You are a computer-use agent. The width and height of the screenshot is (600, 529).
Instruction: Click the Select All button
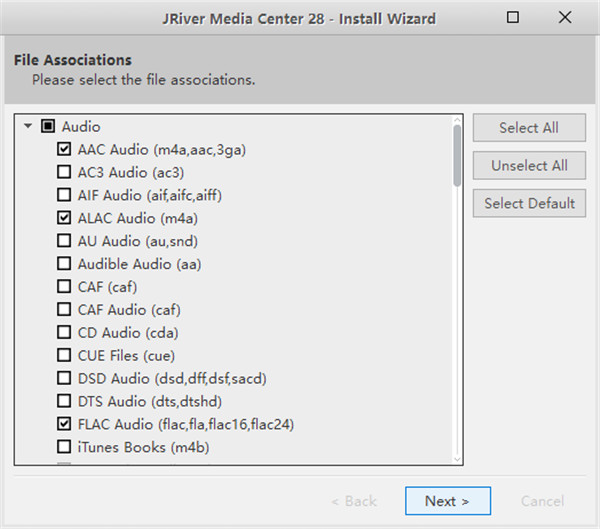529,128
